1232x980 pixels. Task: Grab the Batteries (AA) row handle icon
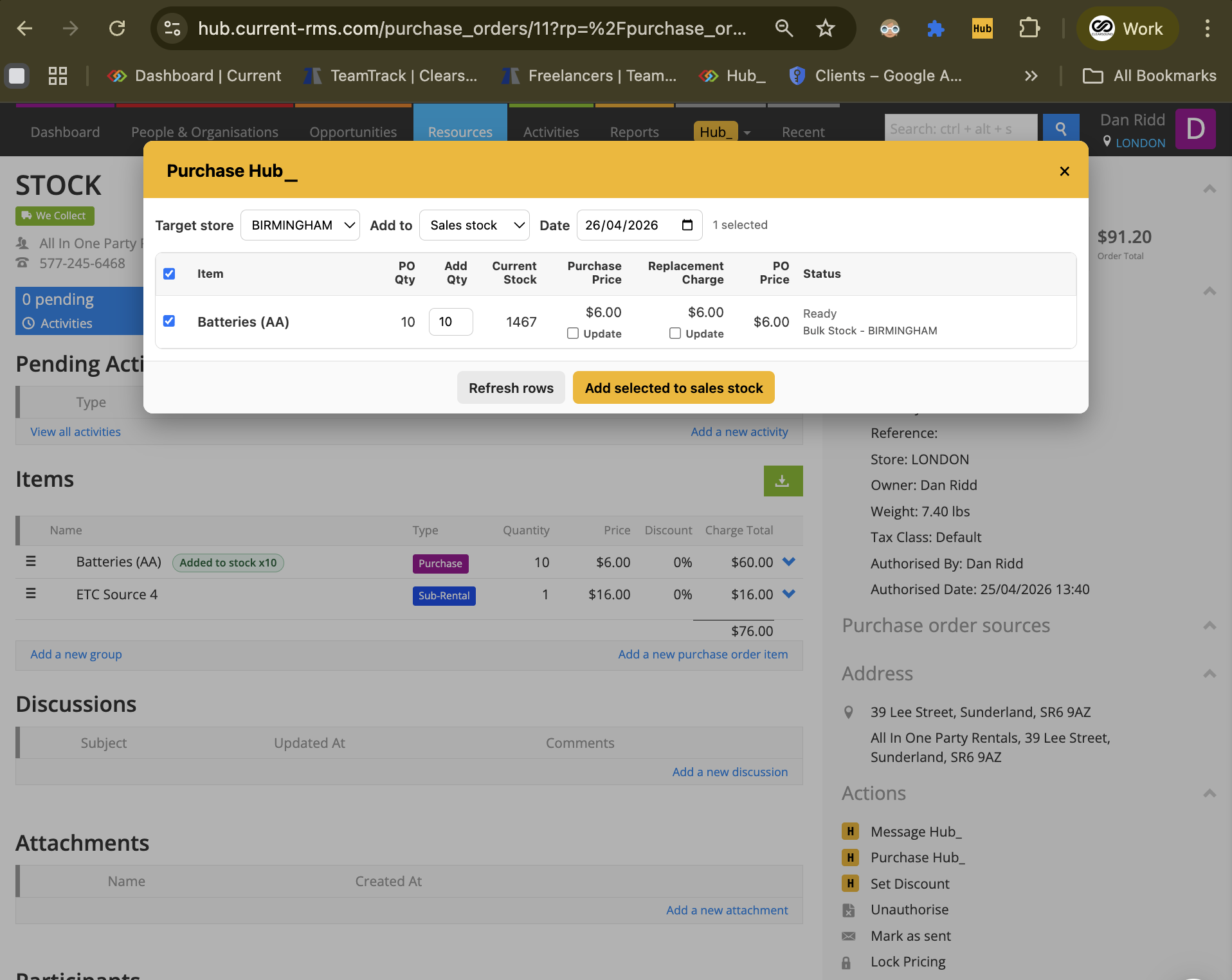[31, 561]
